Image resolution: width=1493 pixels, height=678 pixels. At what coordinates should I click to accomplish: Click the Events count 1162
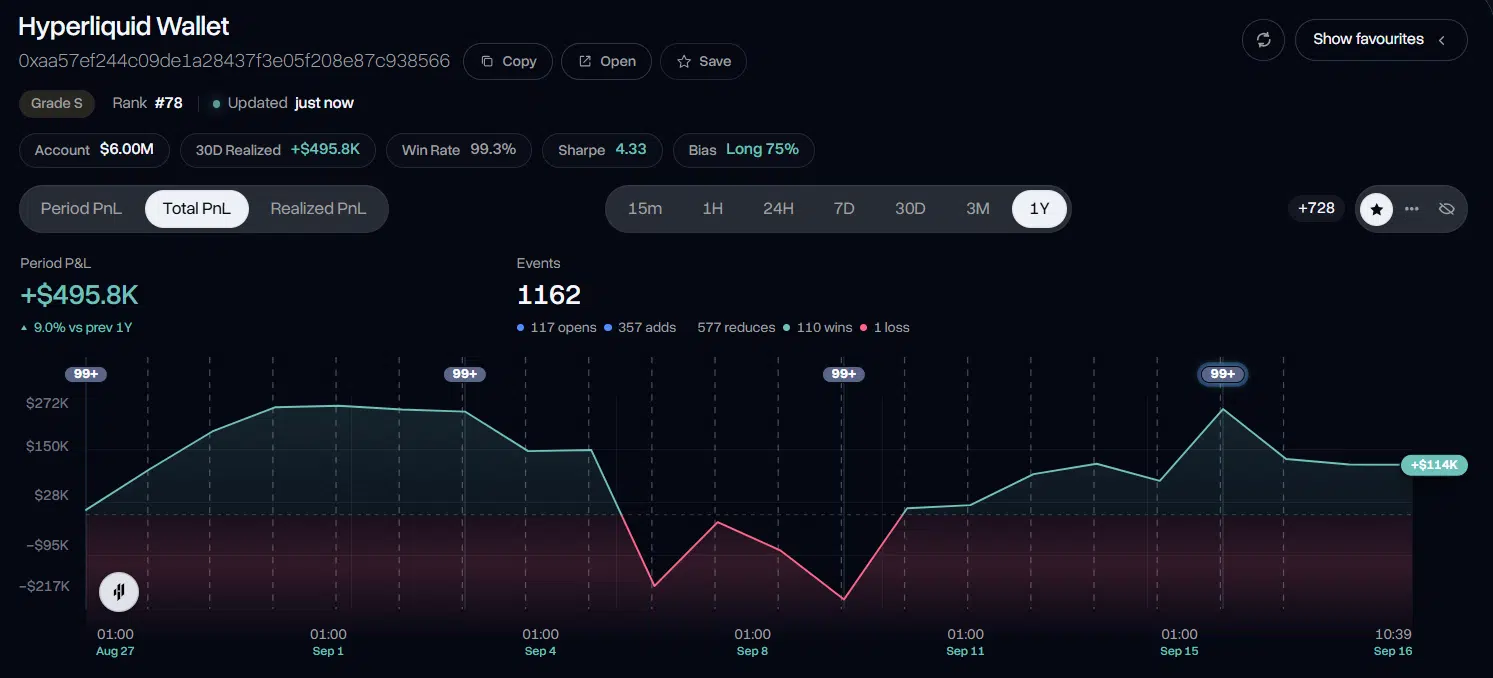(549, 295)
